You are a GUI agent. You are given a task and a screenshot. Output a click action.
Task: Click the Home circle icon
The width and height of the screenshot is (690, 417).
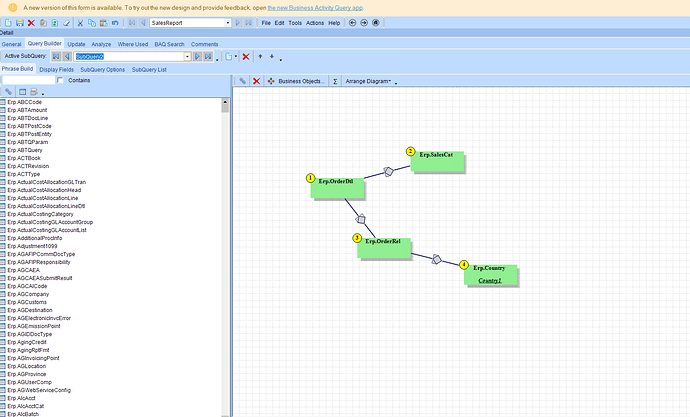[376, 23]
